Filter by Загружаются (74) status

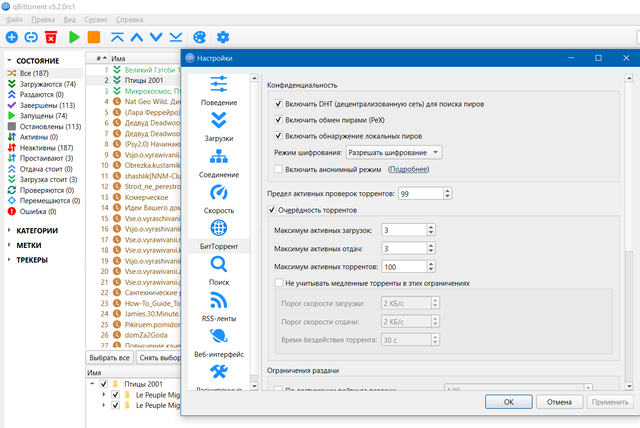coord(48,84)
